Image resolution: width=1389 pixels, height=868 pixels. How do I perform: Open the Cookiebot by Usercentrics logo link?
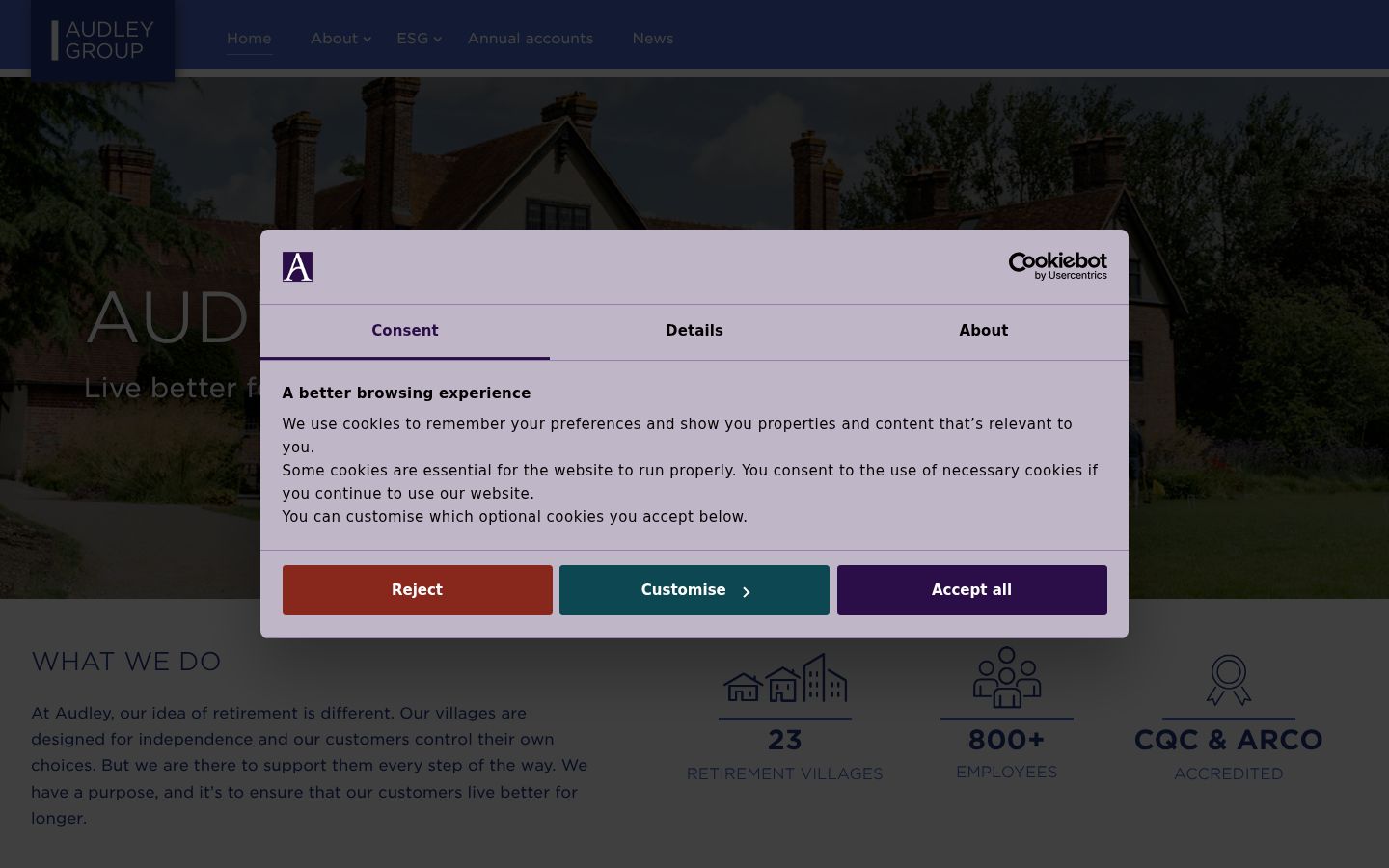tap(1057, 266)
